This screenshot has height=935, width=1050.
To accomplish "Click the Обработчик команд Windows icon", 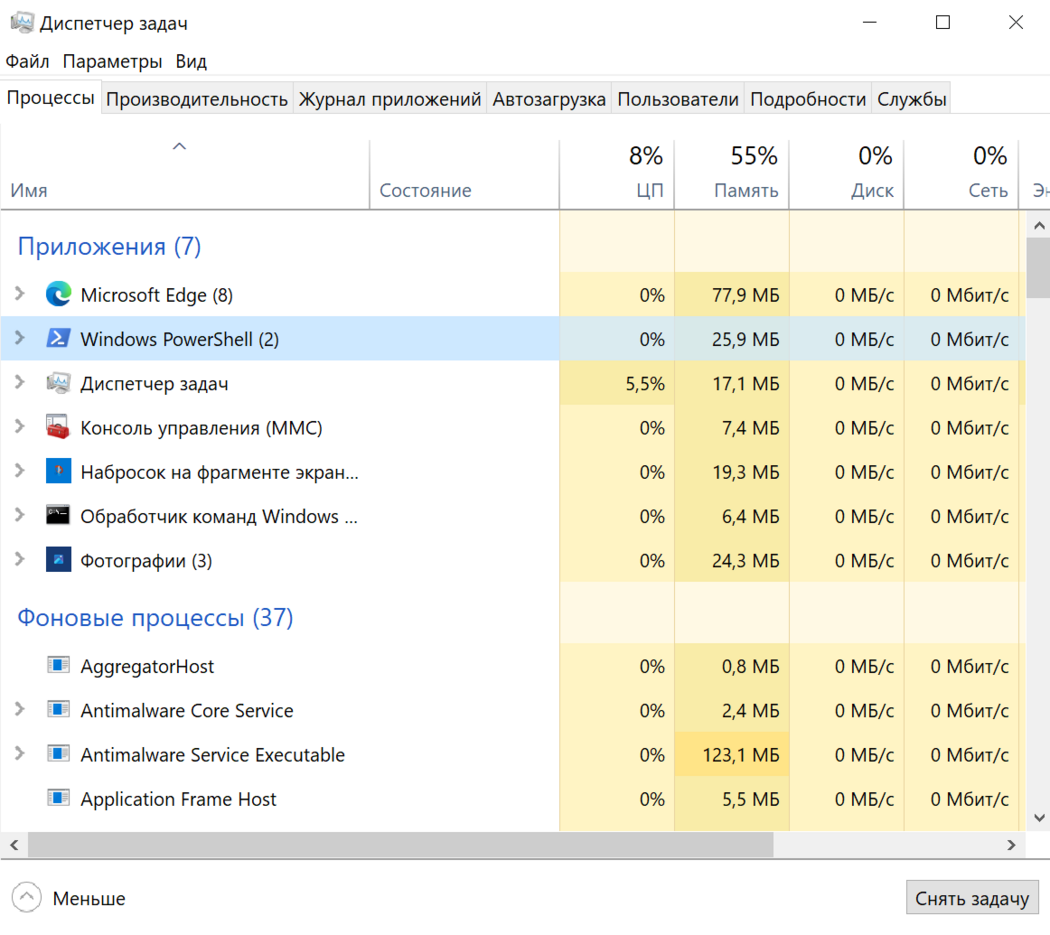I will coord(58,516).
